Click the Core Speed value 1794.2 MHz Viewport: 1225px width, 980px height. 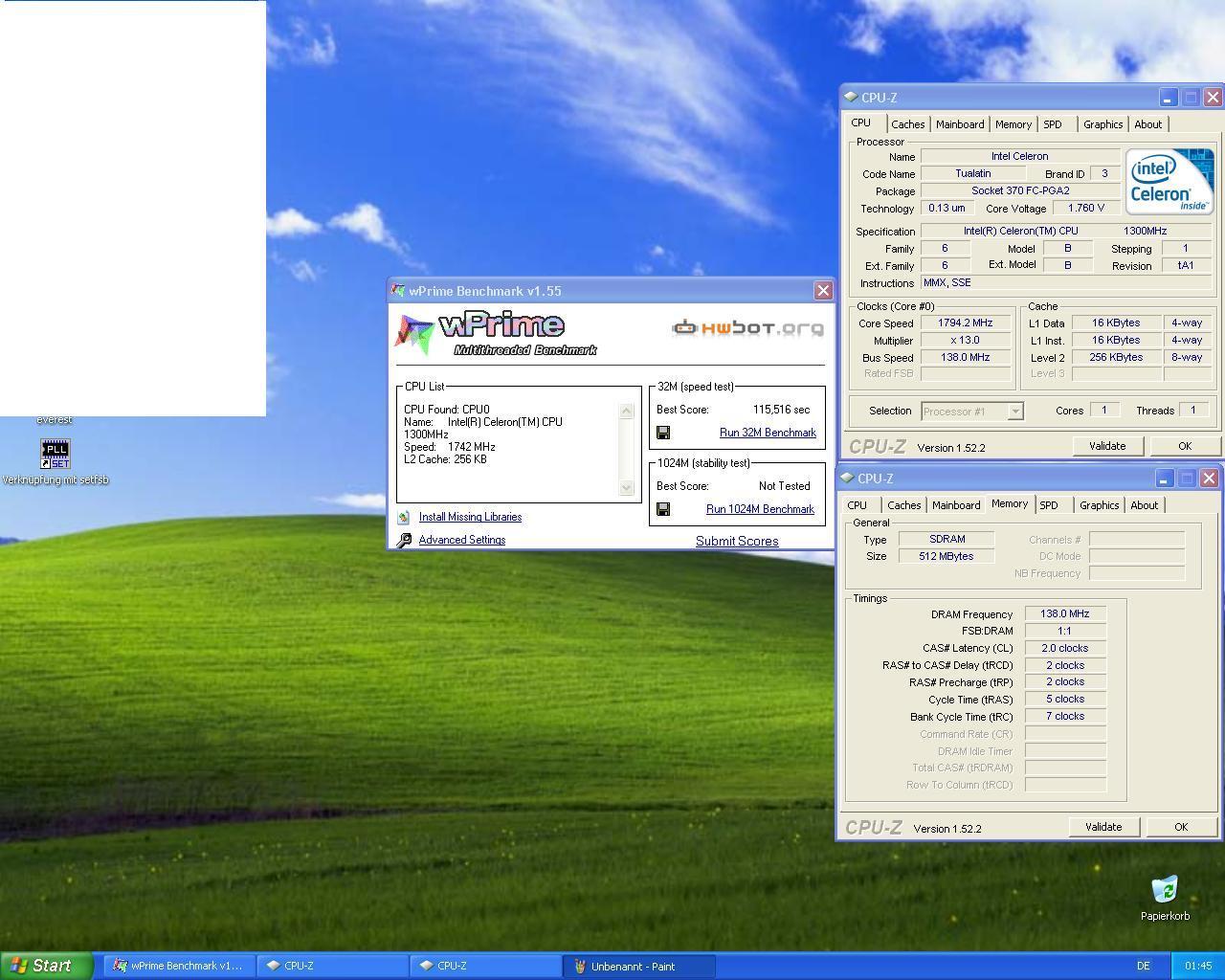pyautogui.click(x=965, y=323)
